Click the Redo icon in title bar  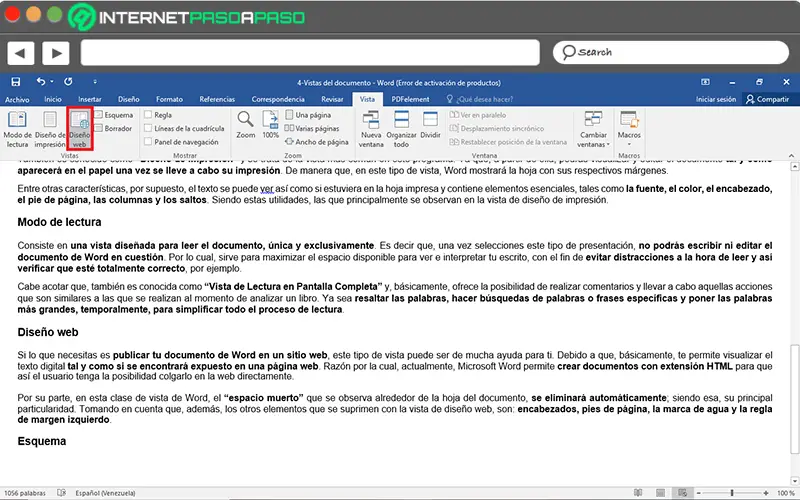click(x=68, y=82)
